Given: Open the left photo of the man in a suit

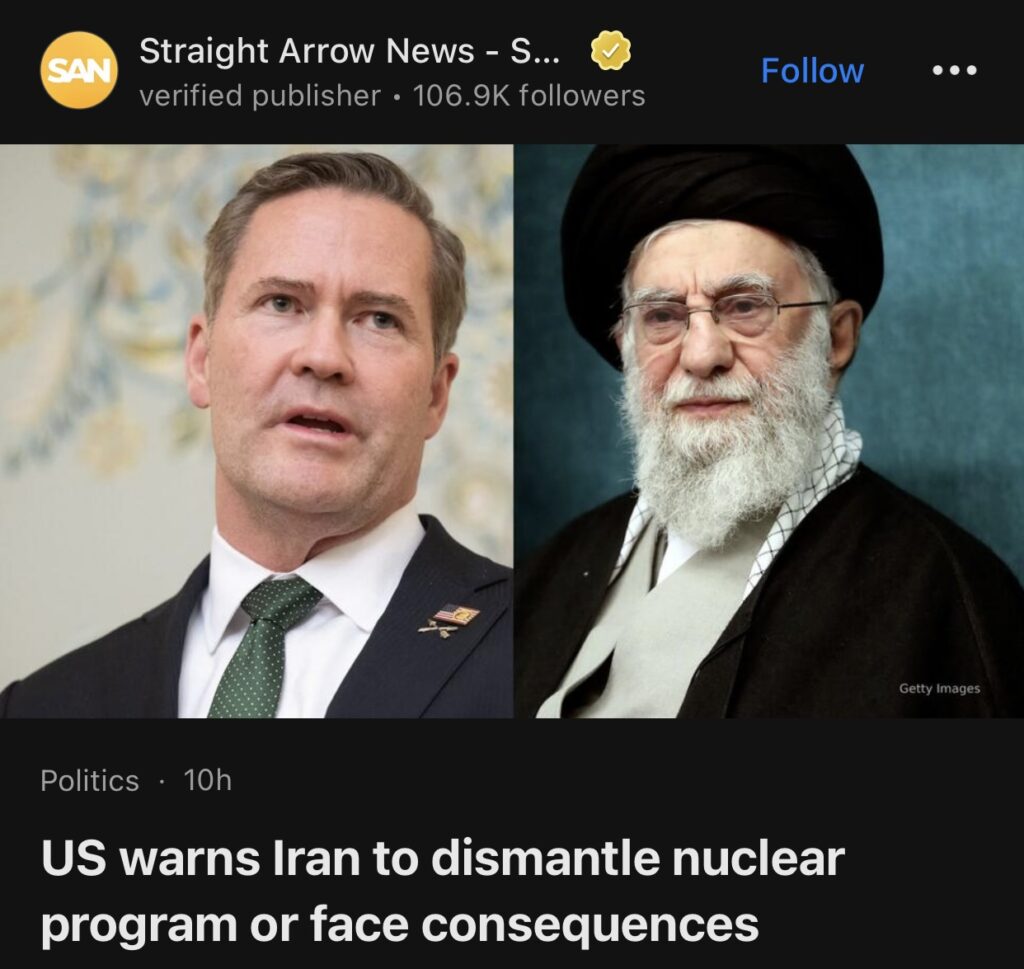Looking at the screenshot, I should [x=256, y=431].
